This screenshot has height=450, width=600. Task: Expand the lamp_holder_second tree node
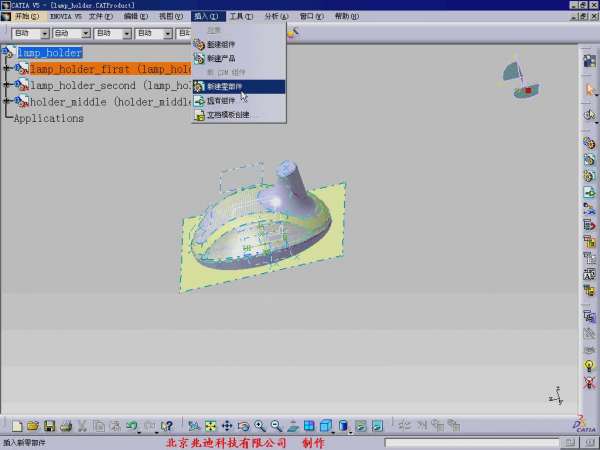click(7, 85)
